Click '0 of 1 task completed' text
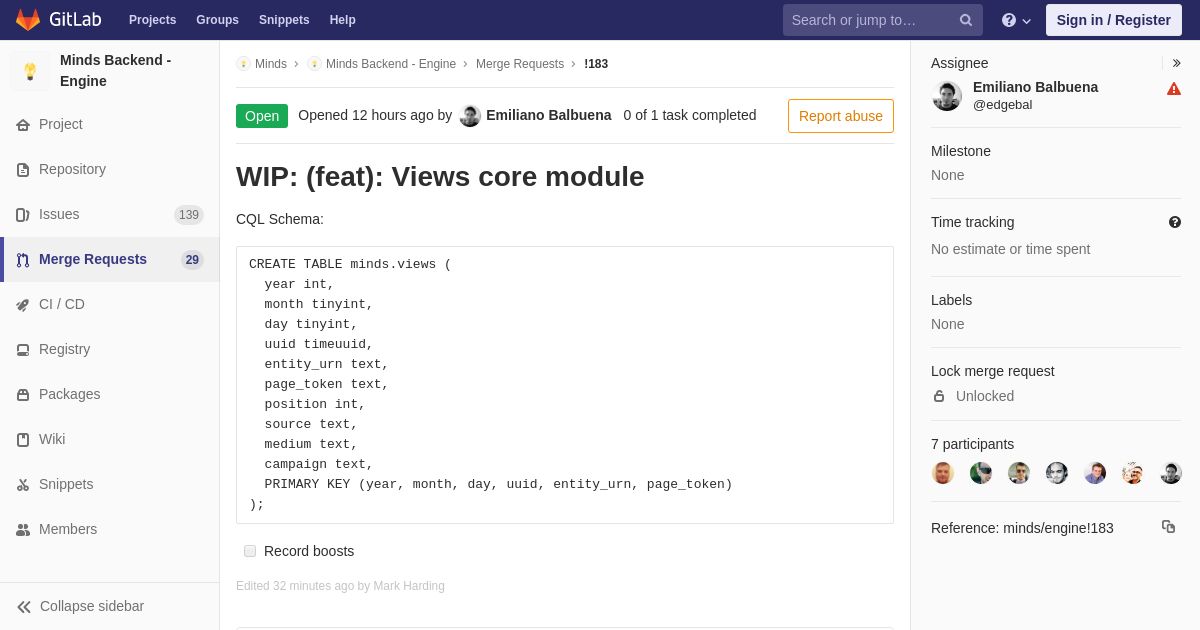1200x630 pixels. click(690, 115)
